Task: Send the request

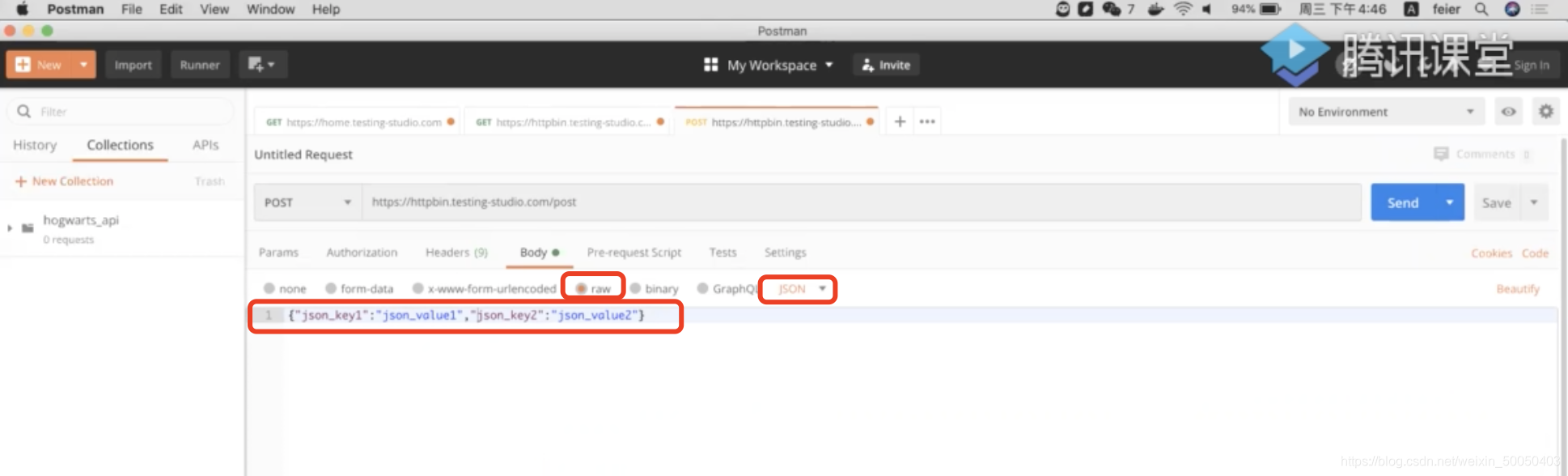Action: pos(1403,202)
